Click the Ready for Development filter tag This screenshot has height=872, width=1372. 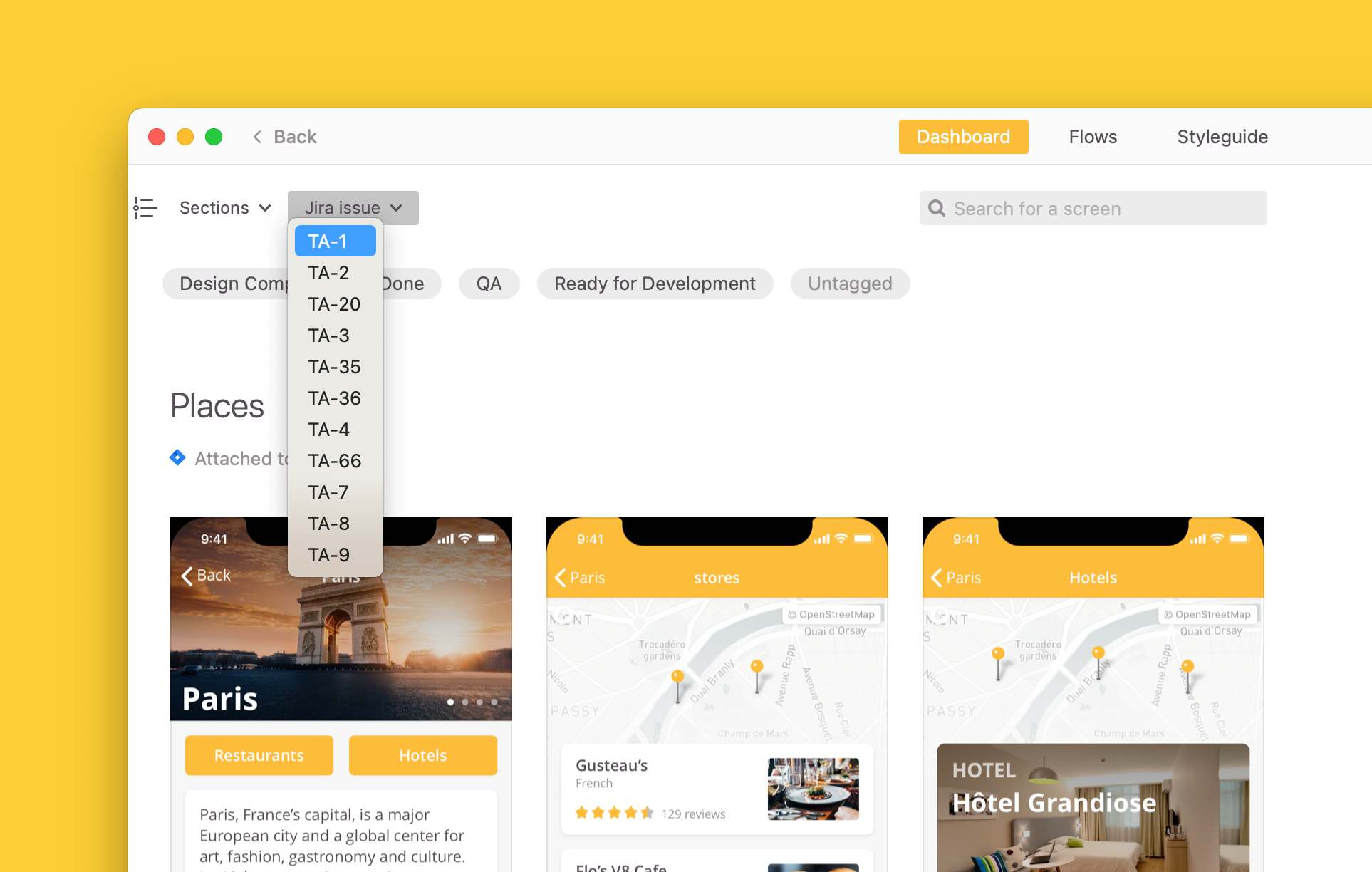tap(654, 283)
